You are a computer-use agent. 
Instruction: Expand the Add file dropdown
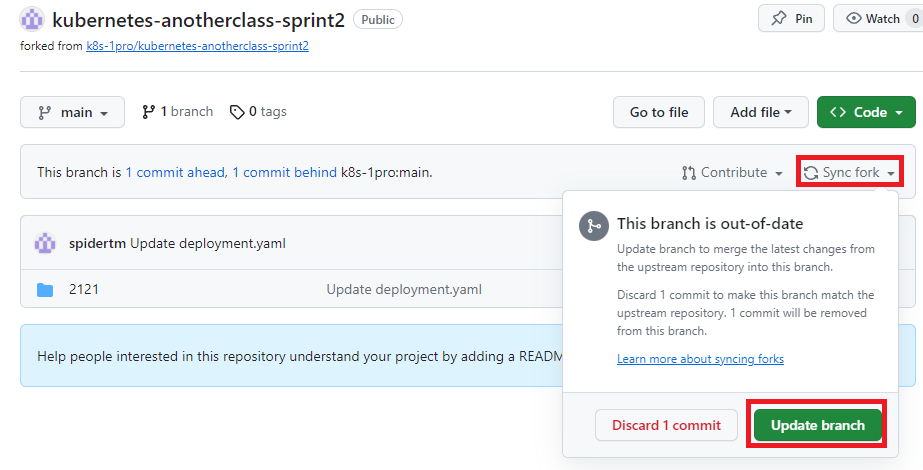click(x=761, y=112)
